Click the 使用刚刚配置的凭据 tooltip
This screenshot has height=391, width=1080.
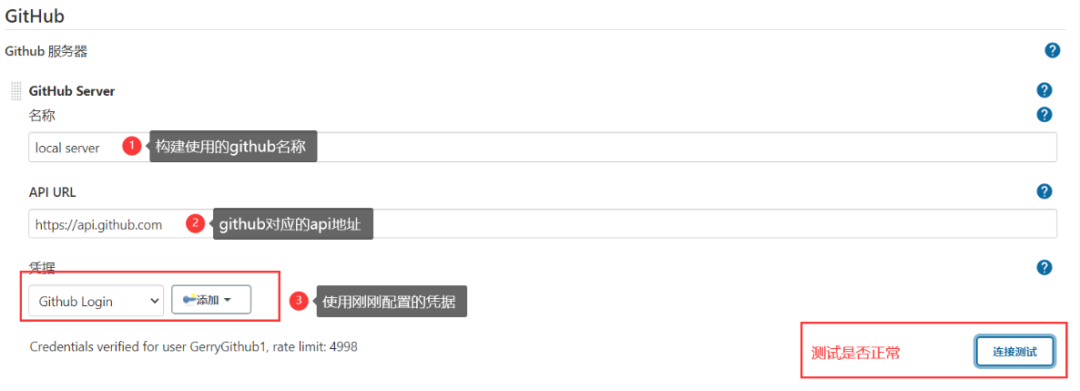click(x=391, y=301)
